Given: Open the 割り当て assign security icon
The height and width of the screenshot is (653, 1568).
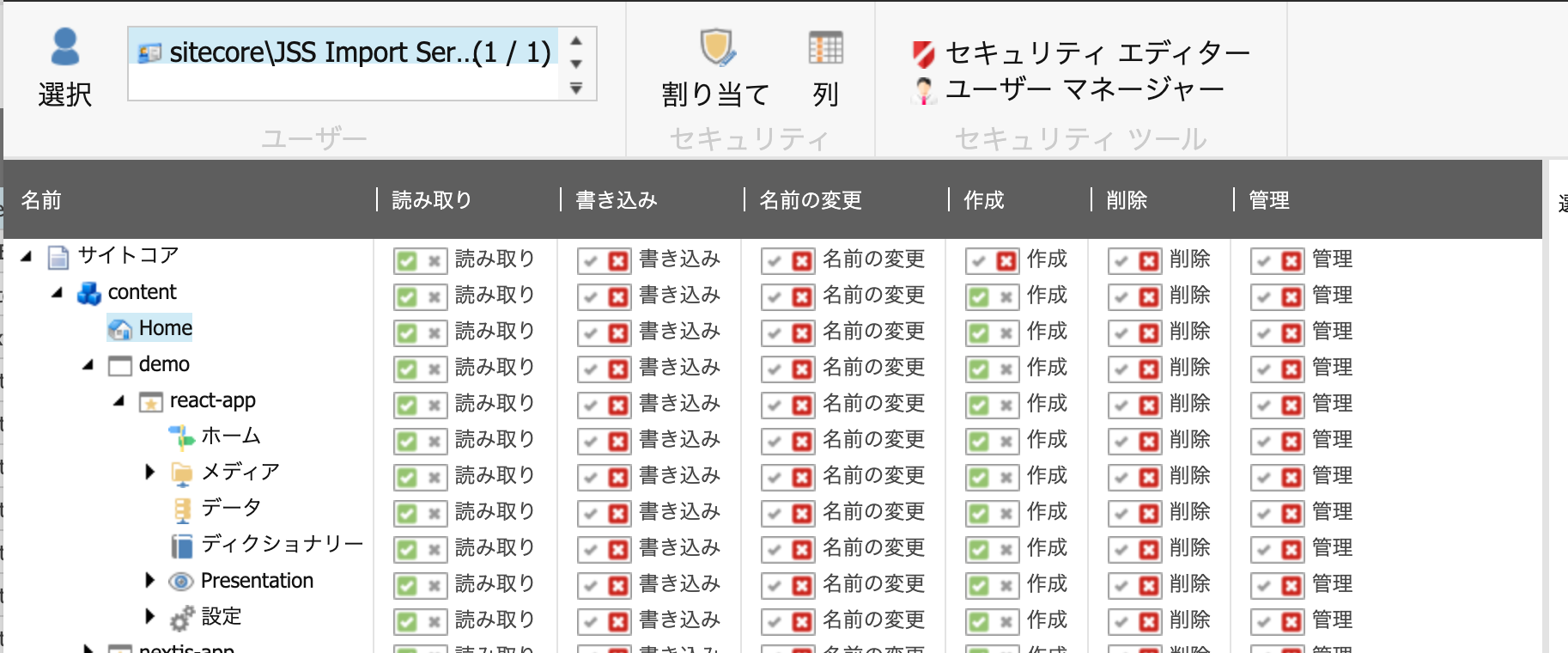Looking at the screenshot, I should click(717, 48).
